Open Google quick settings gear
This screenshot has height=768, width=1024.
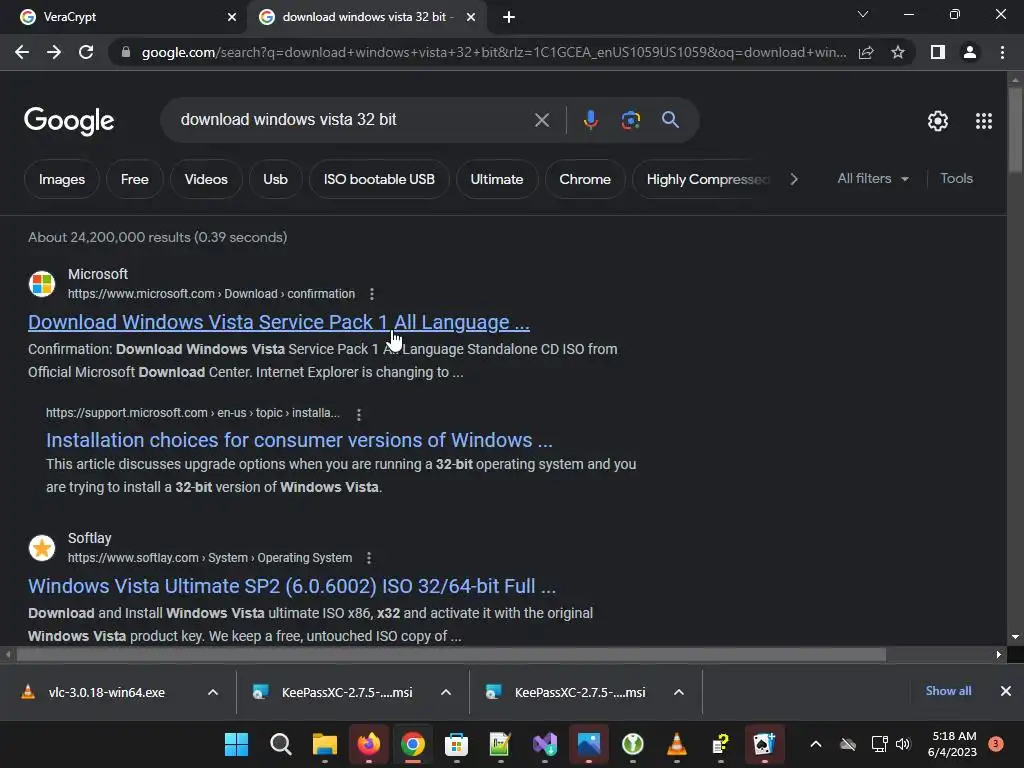(938, 121)
